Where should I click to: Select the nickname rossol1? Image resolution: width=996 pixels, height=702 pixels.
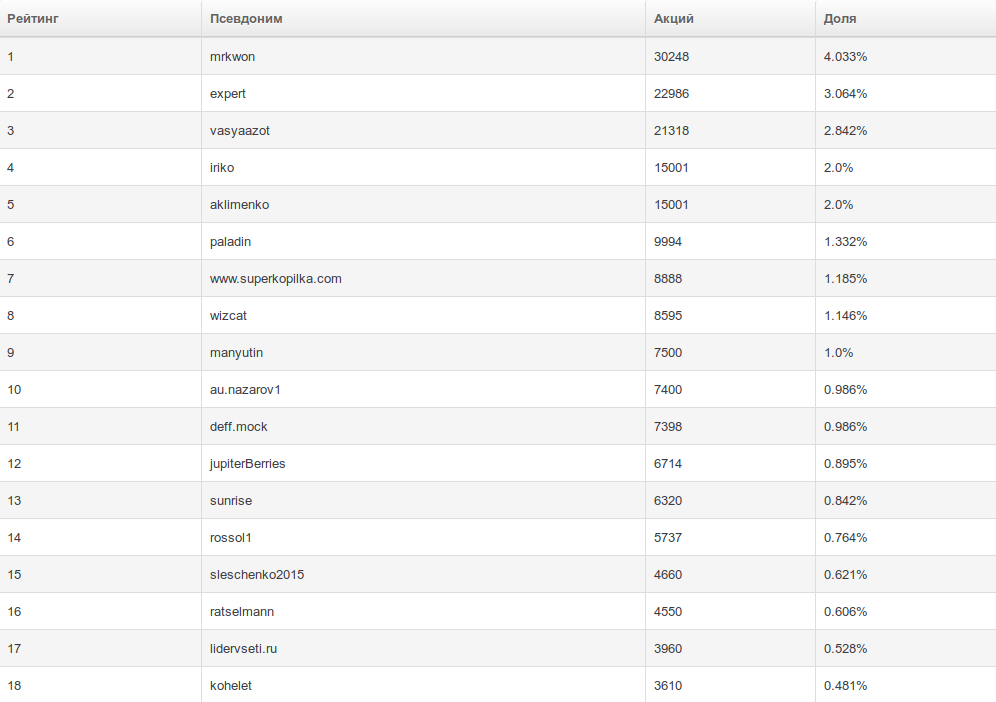click(x=231, y=537)
